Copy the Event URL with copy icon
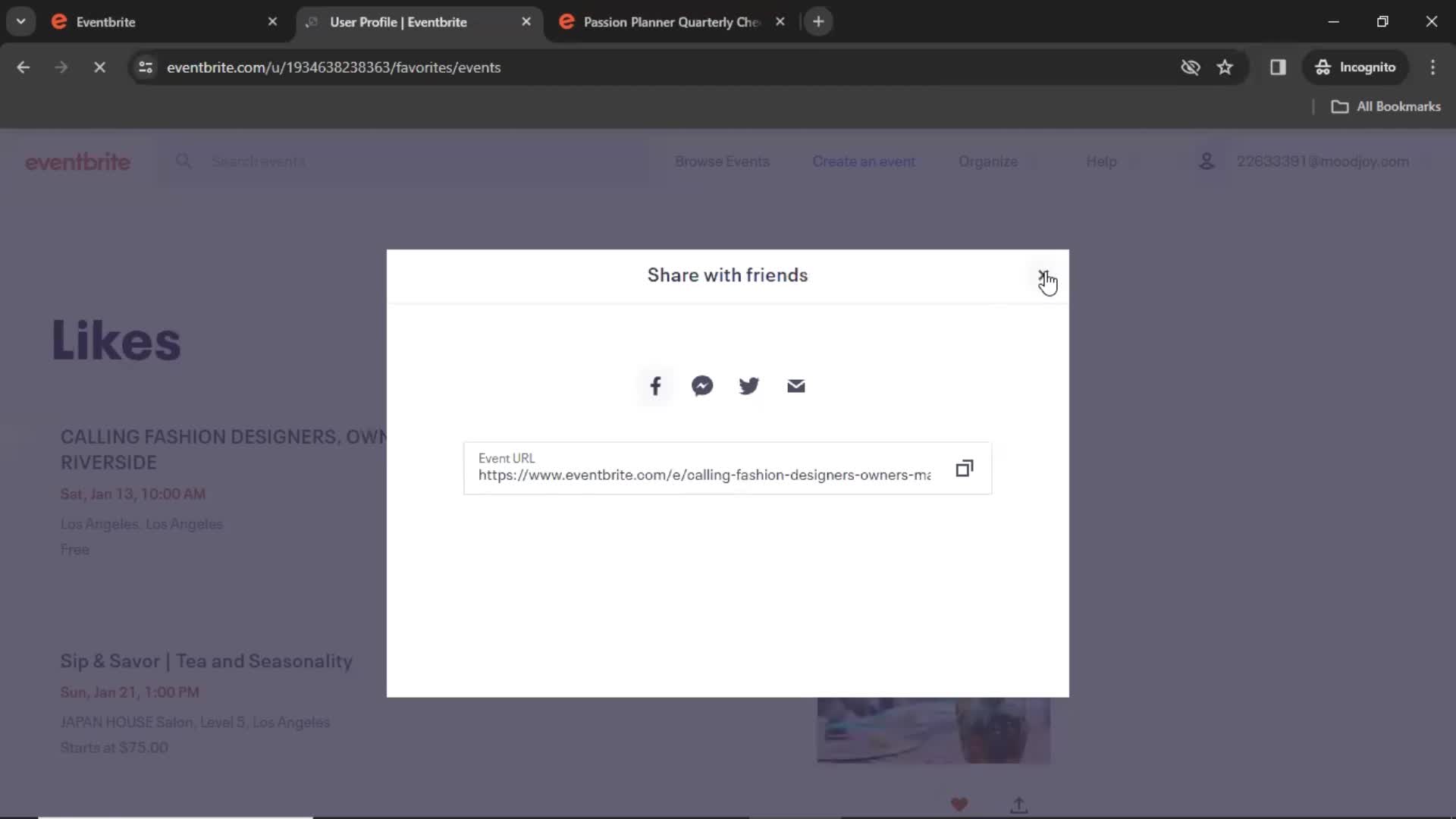Viewport: 1456px width, 819px height. pos(964,469)
